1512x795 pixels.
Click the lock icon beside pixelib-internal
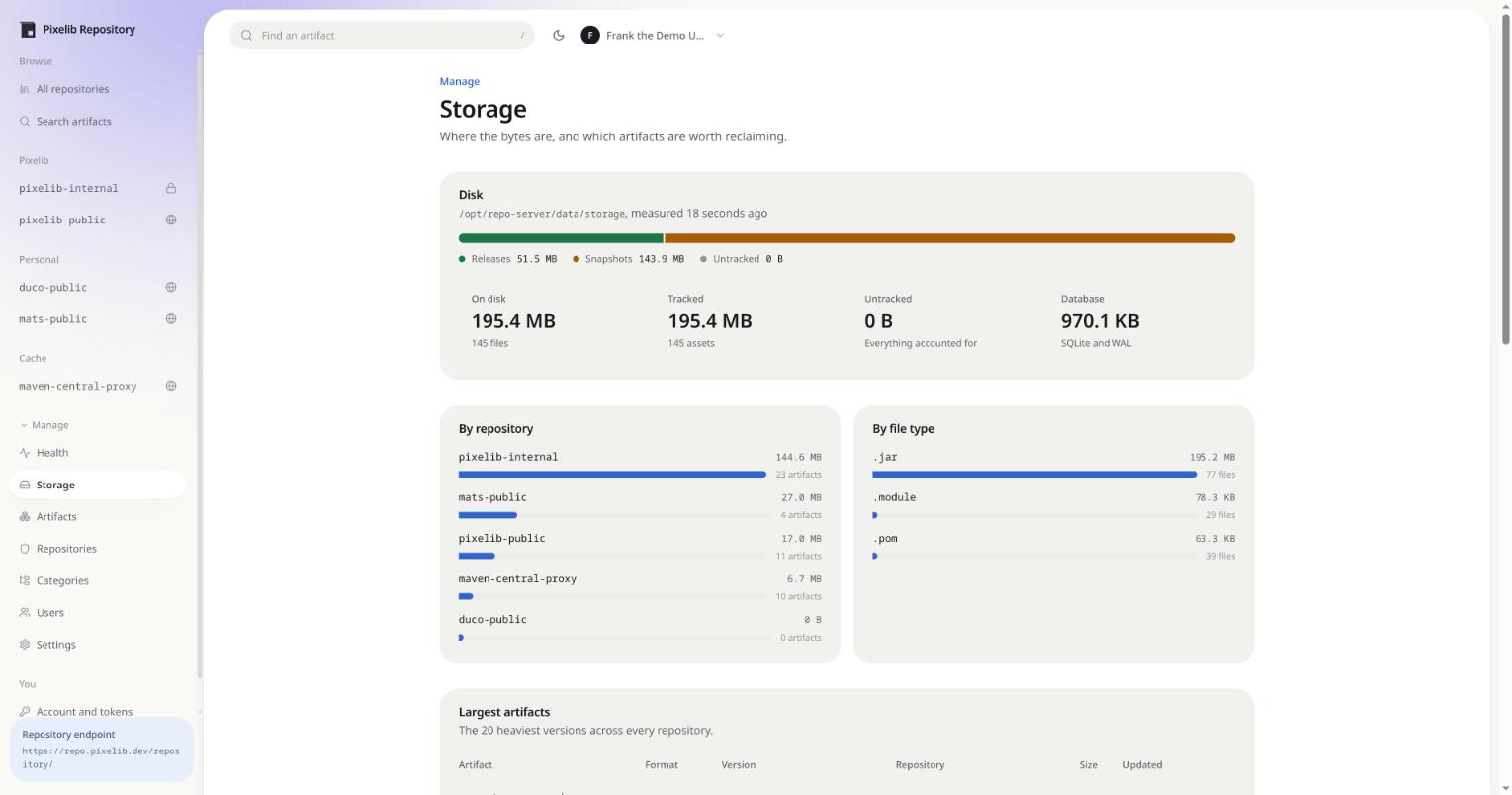(171, 188)
